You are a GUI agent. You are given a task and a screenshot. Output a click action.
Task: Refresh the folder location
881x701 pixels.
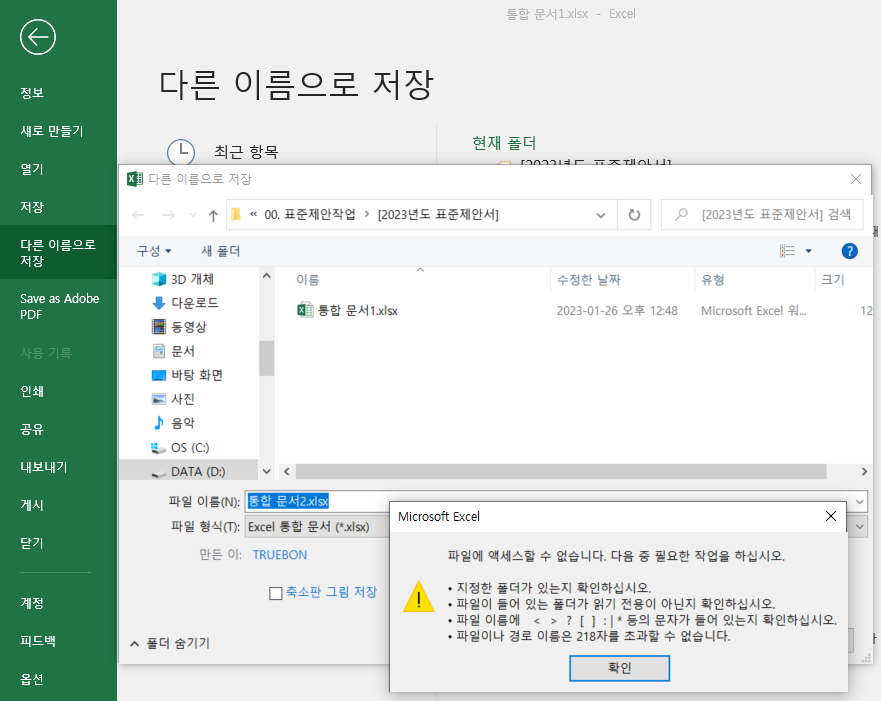coord(634,215)
